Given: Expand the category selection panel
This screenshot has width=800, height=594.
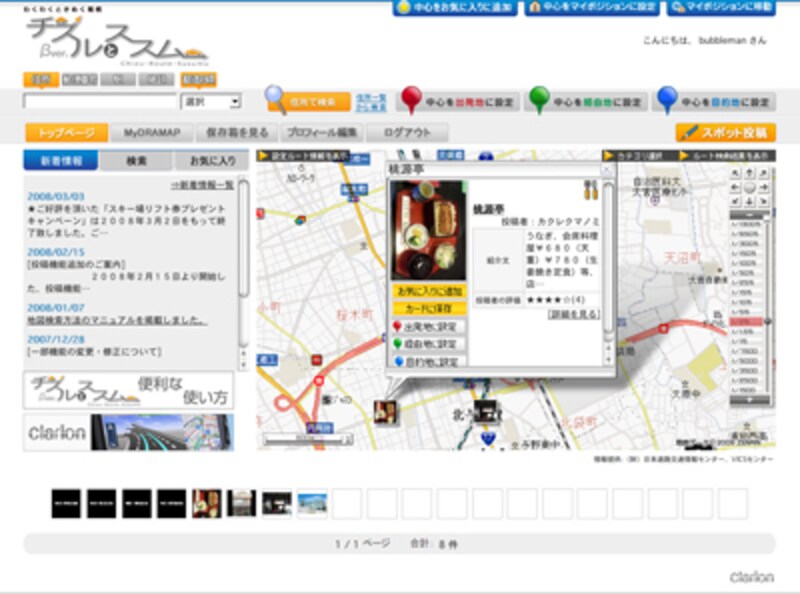Looking at the screenshot, I should 639,156.
